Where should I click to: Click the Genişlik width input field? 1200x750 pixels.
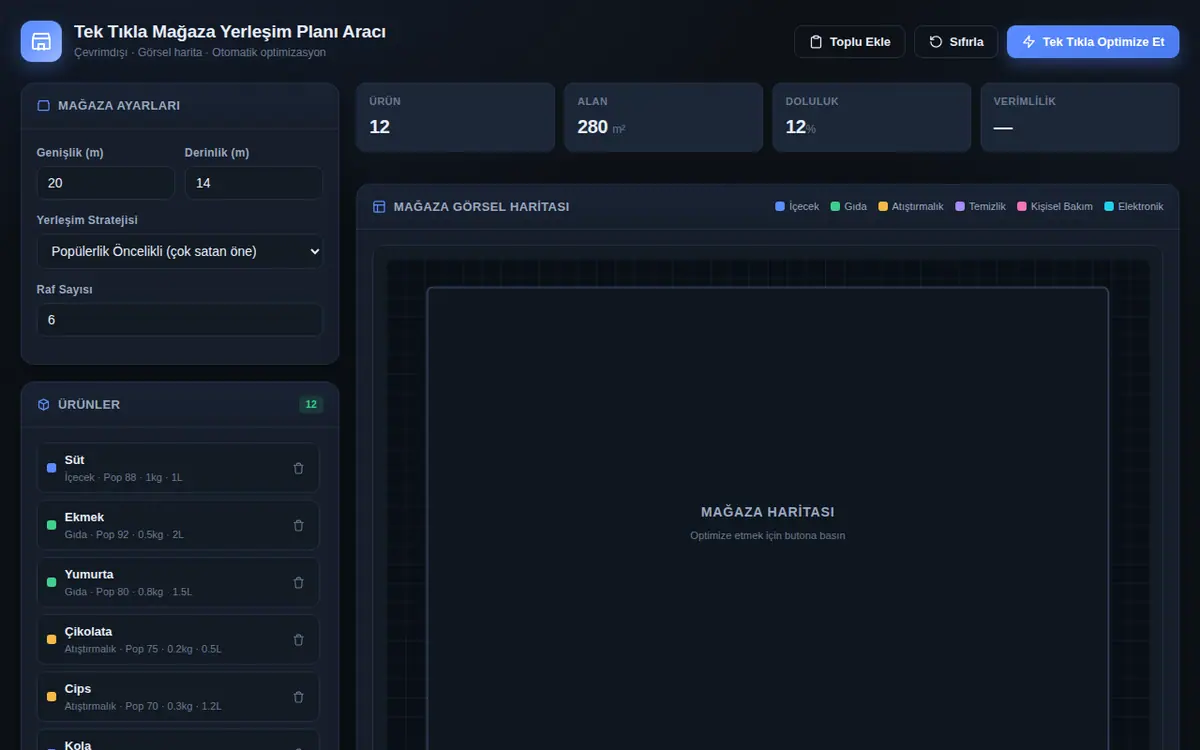[x=106, y=183]
